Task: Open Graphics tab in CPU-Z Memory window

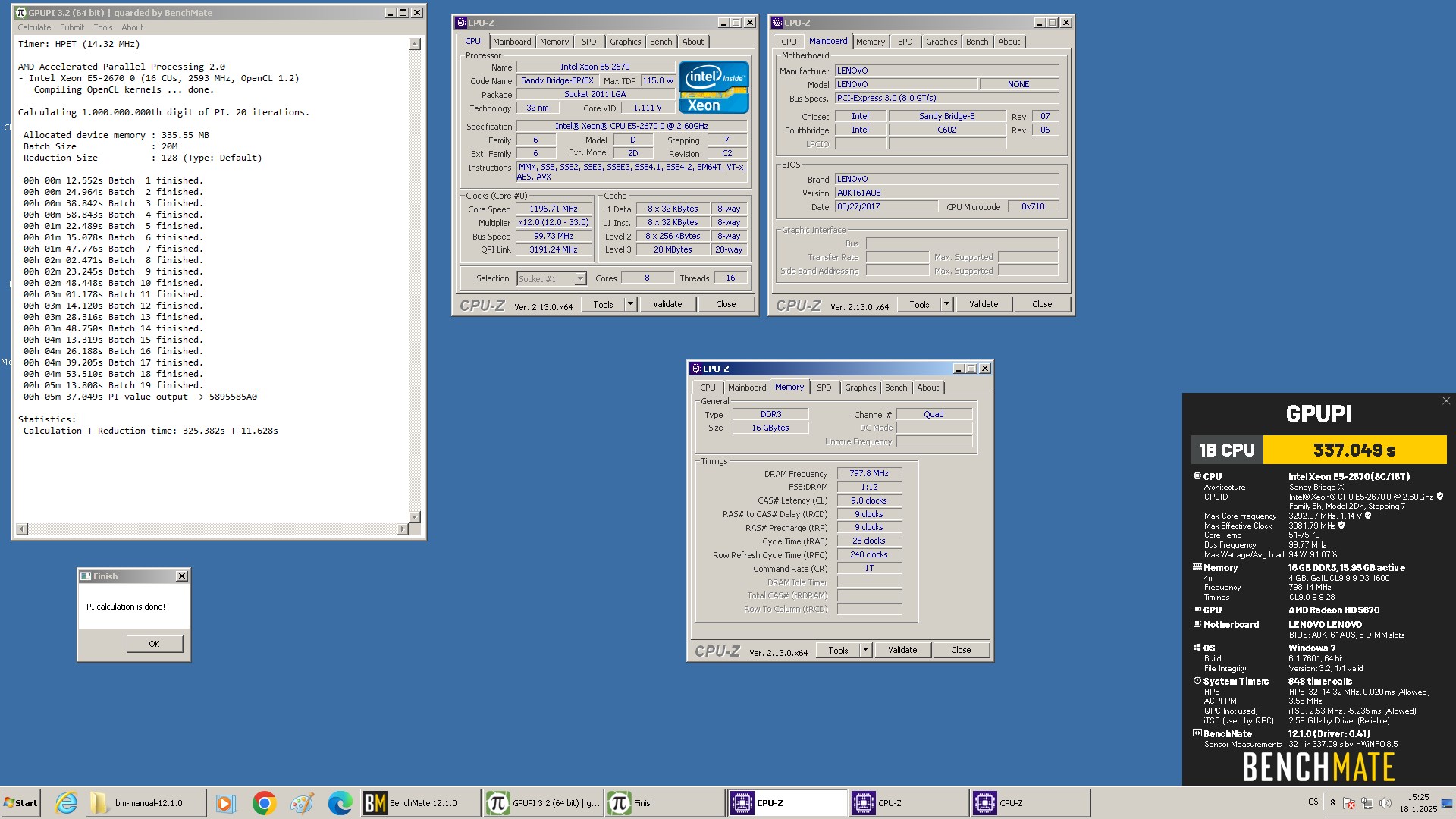Action: [x=861, y=388]
